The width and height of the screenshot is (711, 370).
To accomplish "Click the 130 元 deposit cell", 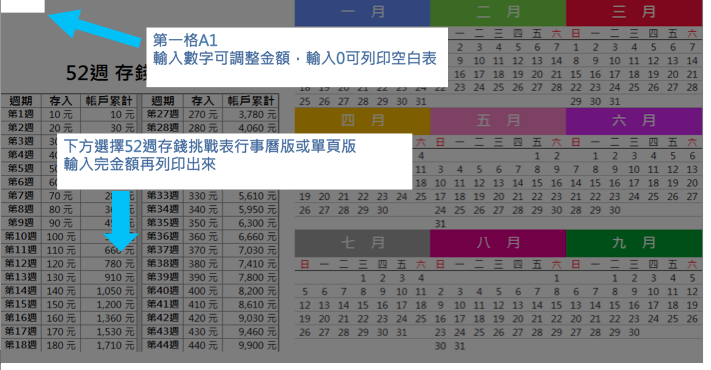I will point(61,278).
